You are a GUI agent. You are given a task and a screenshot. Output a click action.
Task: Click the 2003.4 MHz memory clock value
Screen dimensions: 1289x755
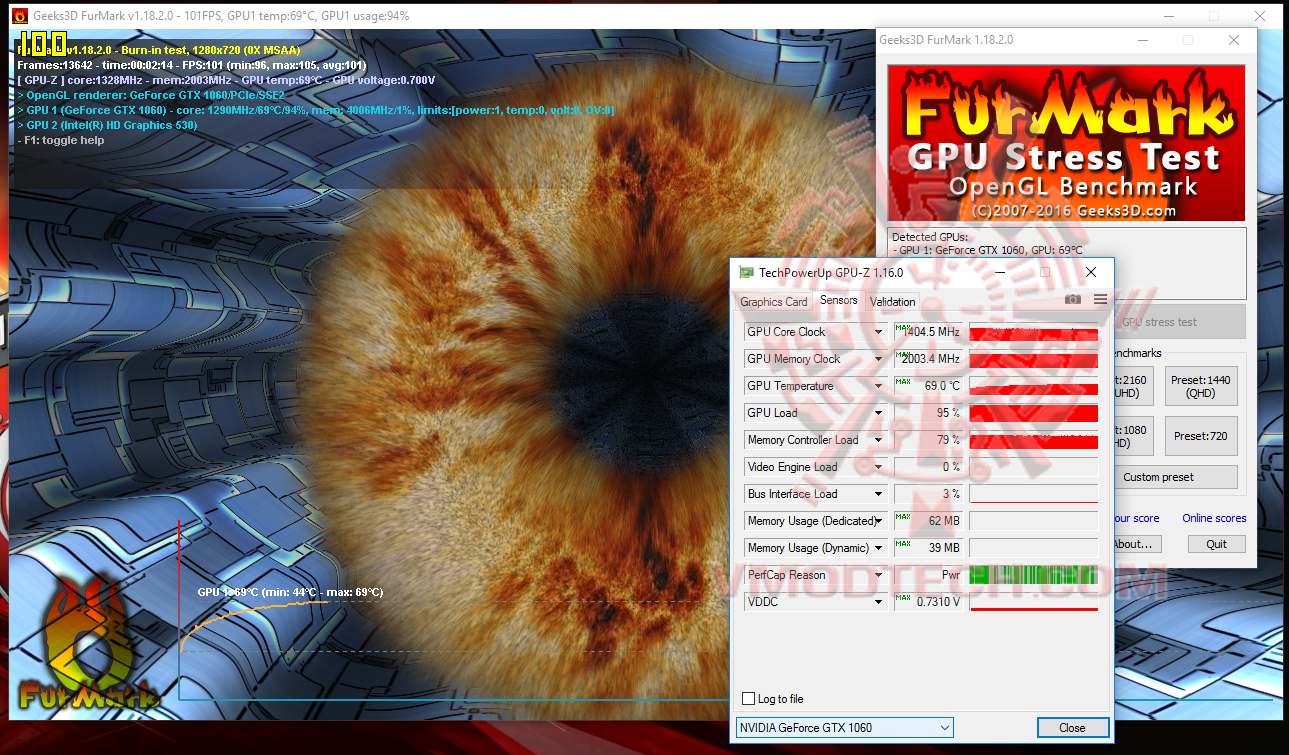tap(927, 359)
